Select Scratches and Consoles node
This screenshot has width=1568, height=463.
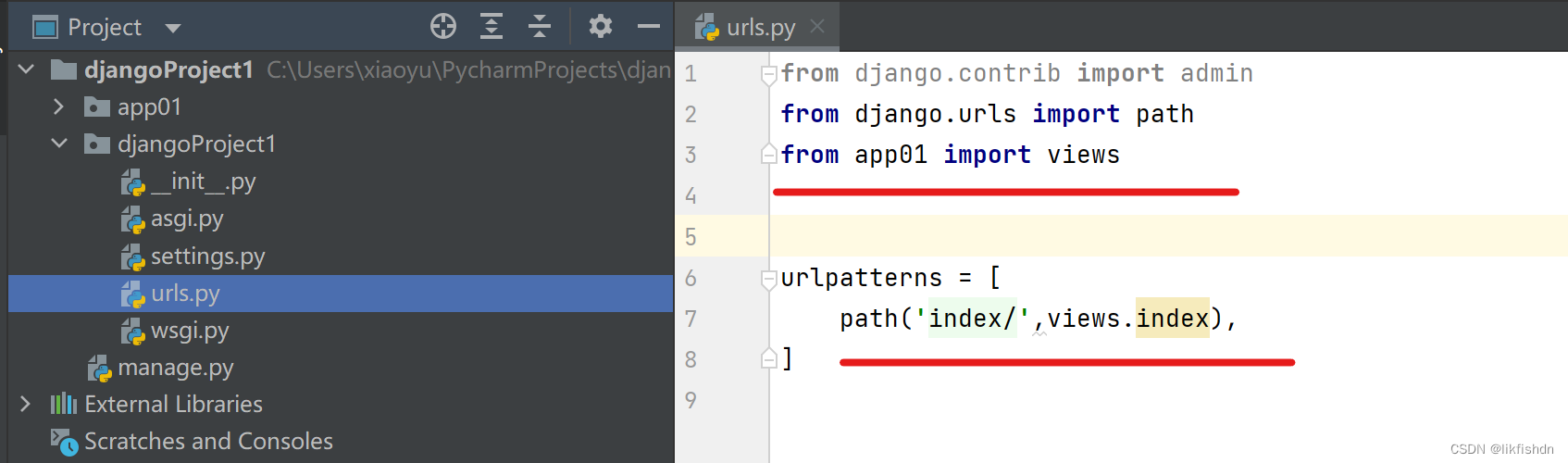click(x=208, y=442)
